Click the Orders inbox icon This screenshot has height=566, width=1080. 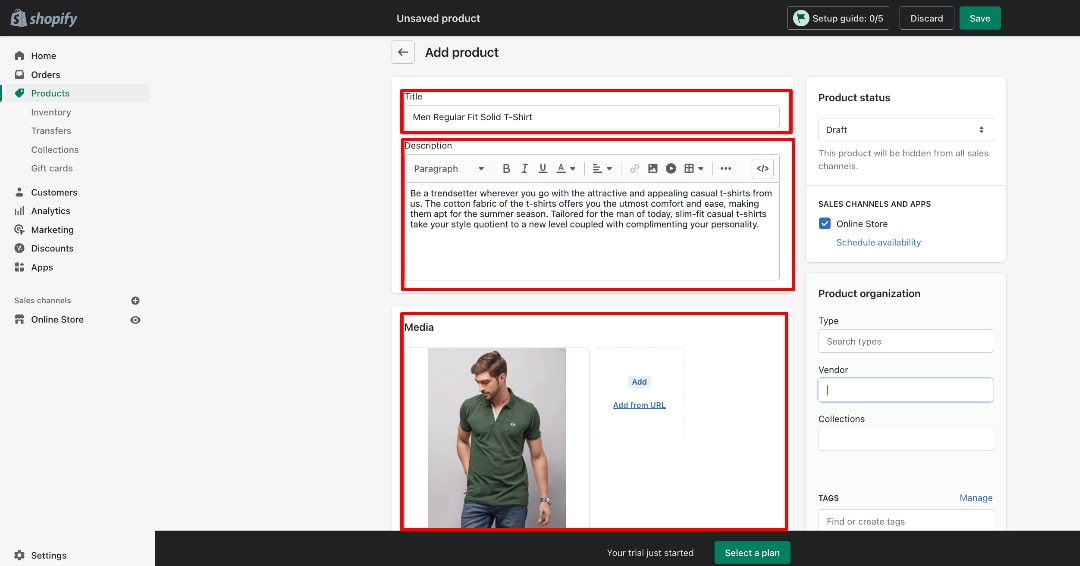tap(19, 74)
